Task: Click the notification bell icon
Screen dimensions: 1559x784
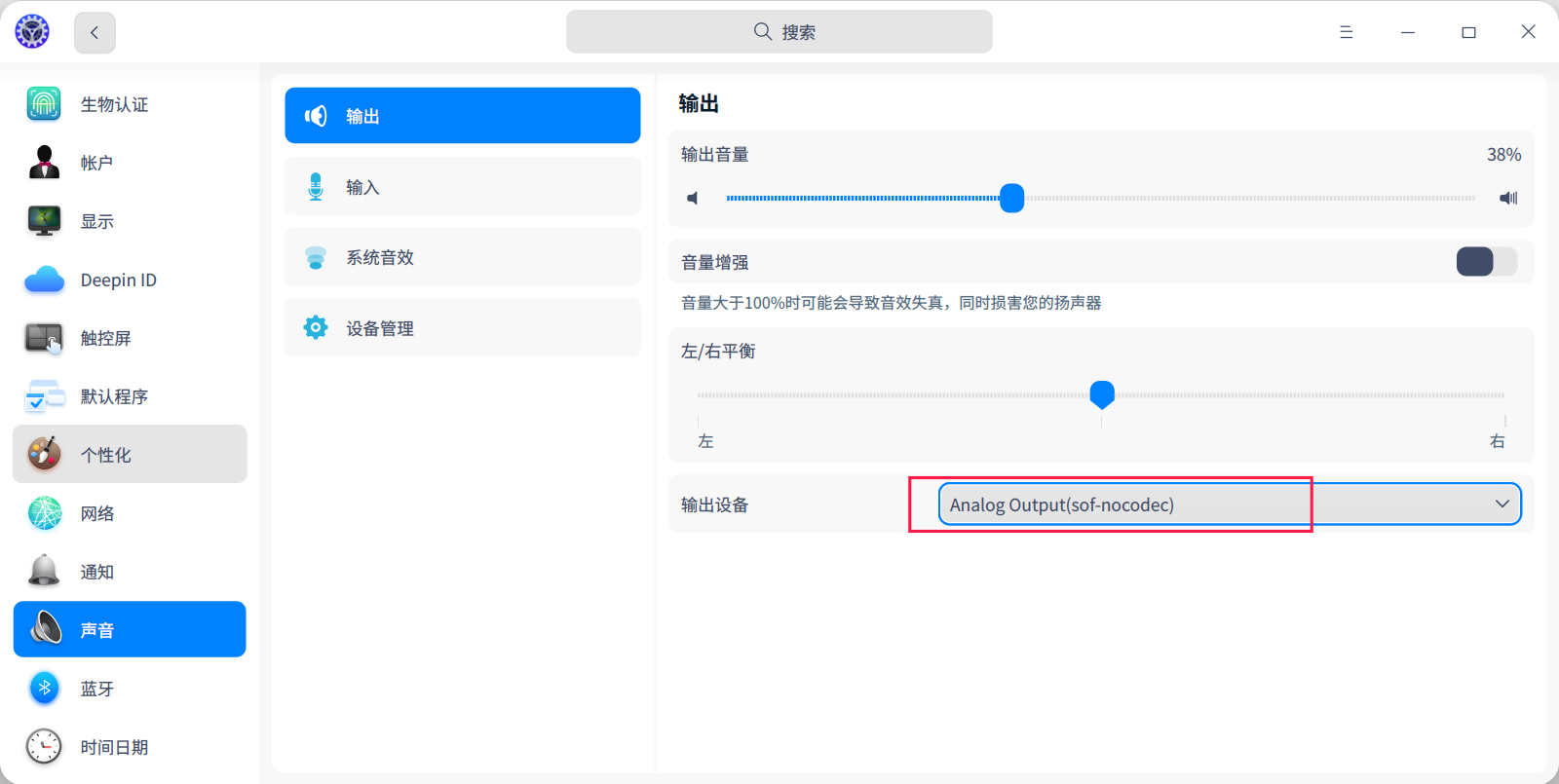Action: pos(44,571)
